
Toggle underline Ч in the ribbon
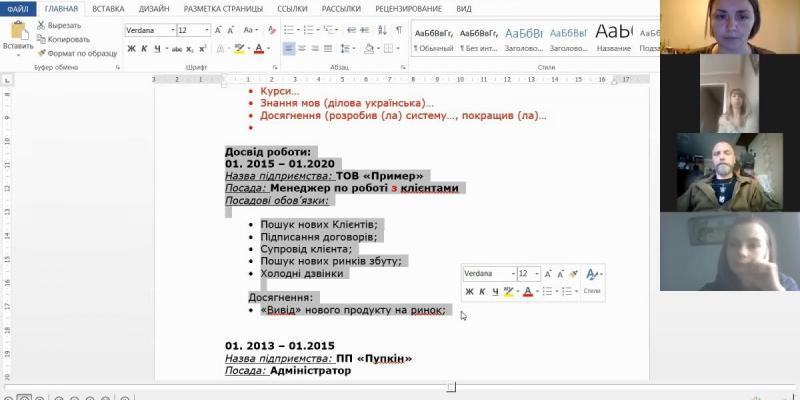click(x=158, y=48)
